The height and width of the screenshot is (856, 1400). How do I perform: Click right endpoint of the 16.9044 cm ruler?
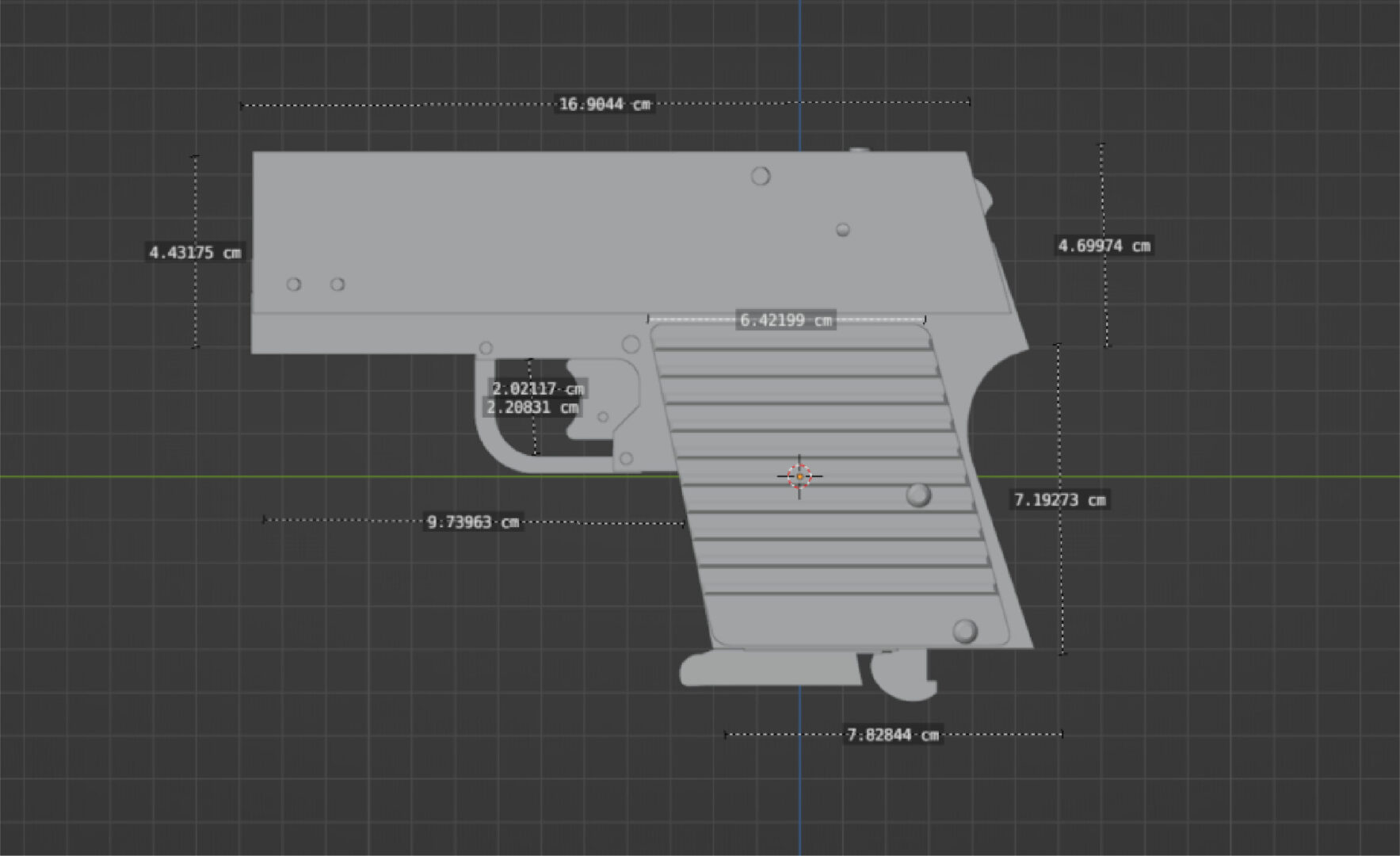click(969, 101)
